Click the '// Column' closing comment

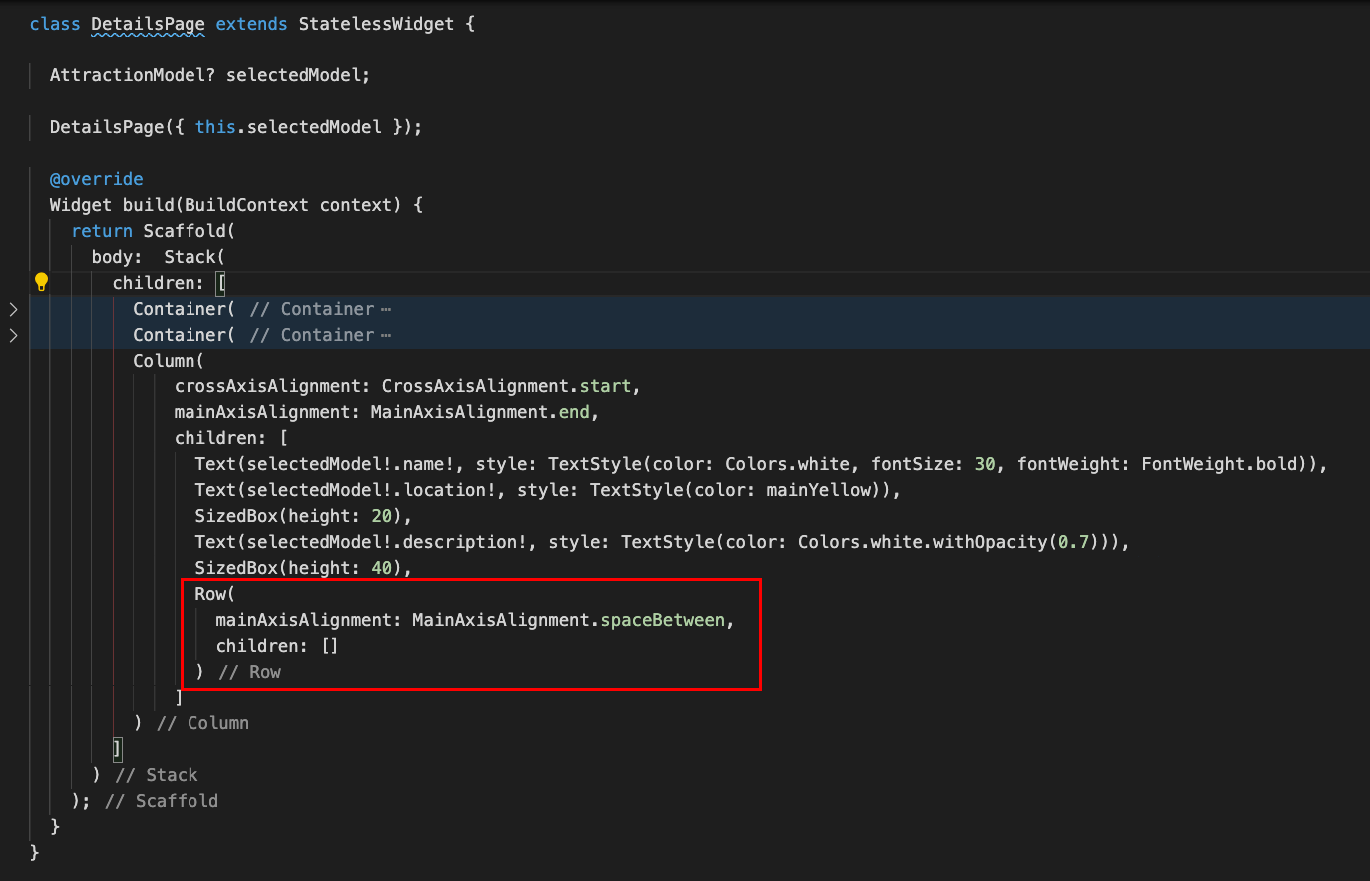(x=203, y=723)
